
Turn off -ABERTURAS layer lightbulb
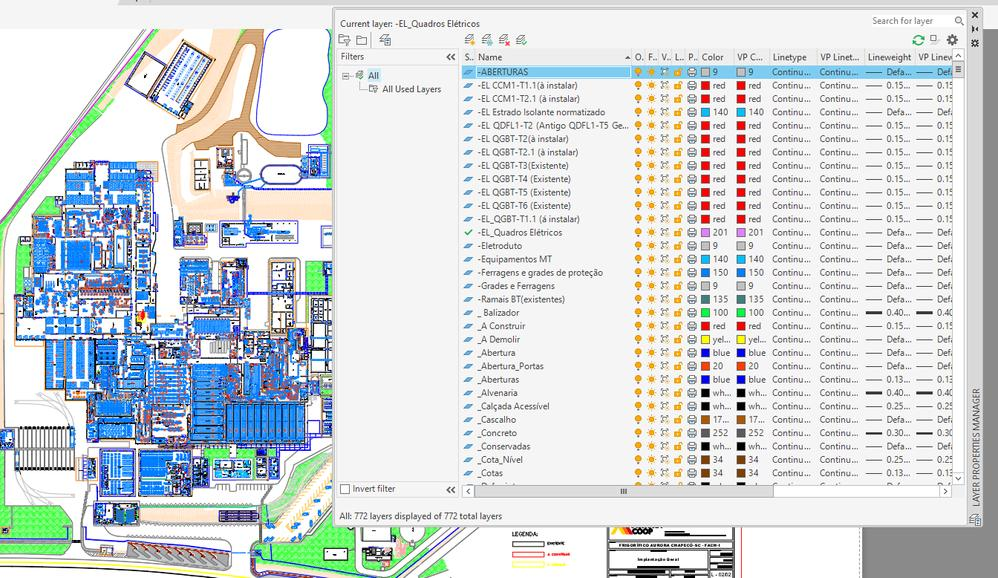[638, 72]
